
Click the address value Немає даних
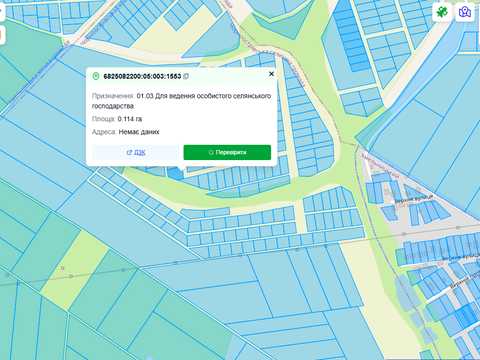139,132
